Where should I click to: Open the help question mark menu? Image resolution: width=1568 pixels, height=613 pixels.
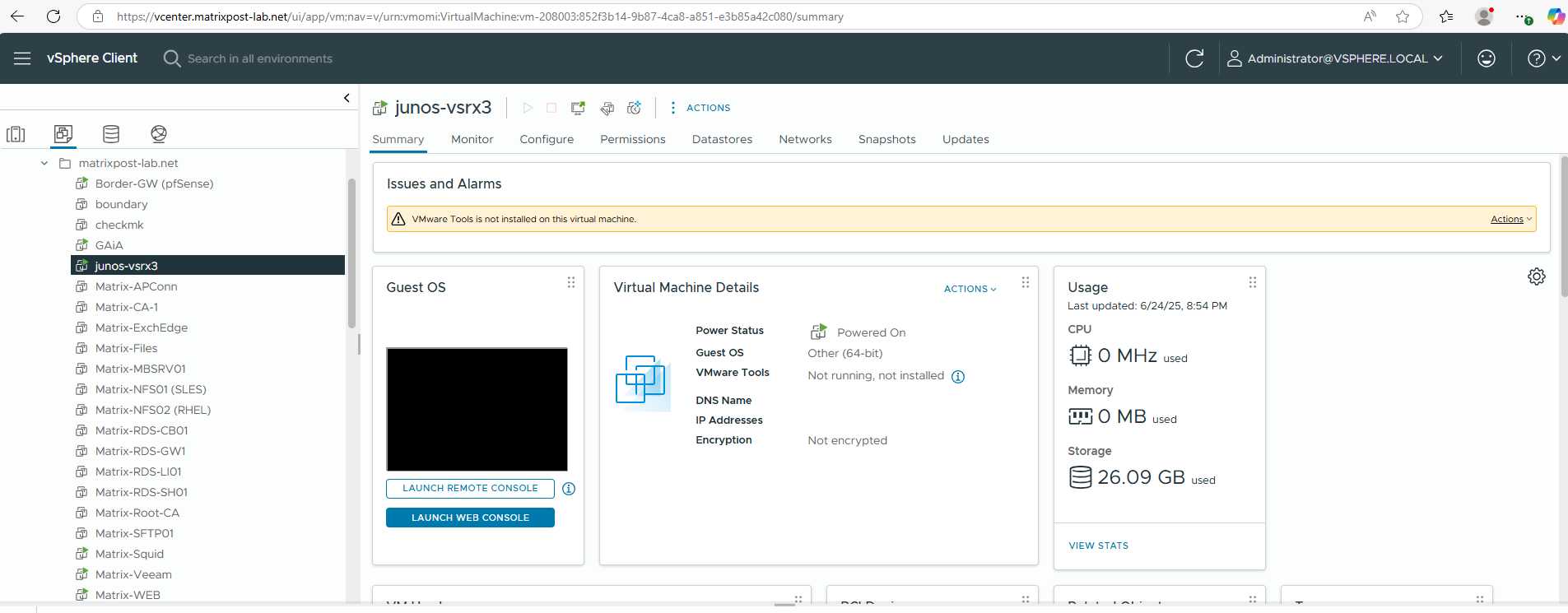[x=1544, y=58]
